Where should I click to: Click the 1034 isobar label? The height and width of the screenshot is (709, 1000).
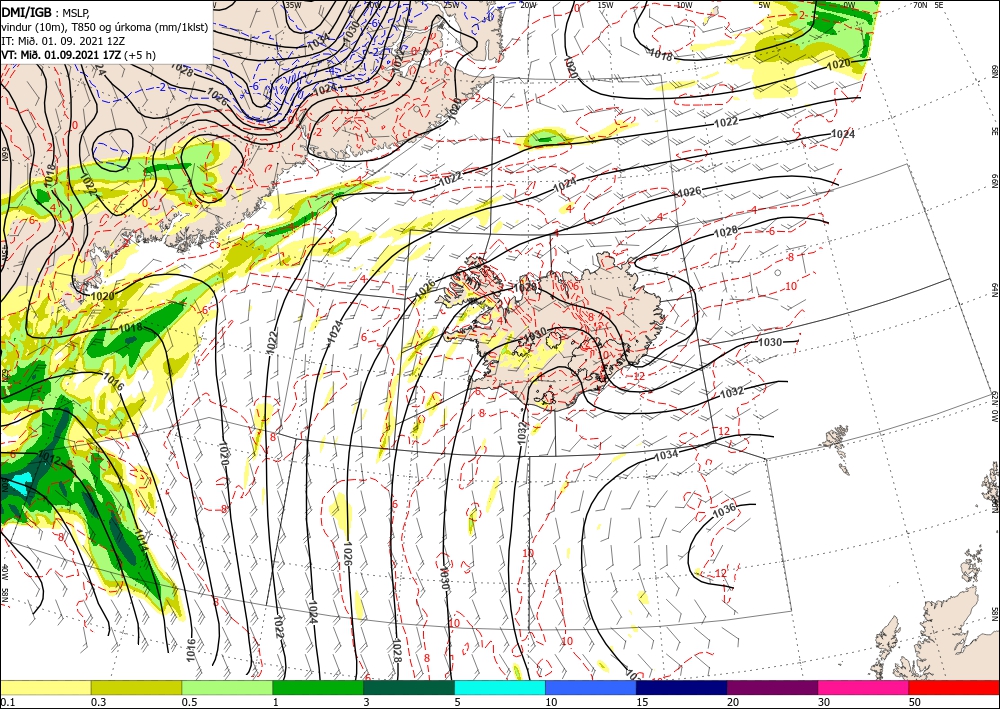click(666, 455)
